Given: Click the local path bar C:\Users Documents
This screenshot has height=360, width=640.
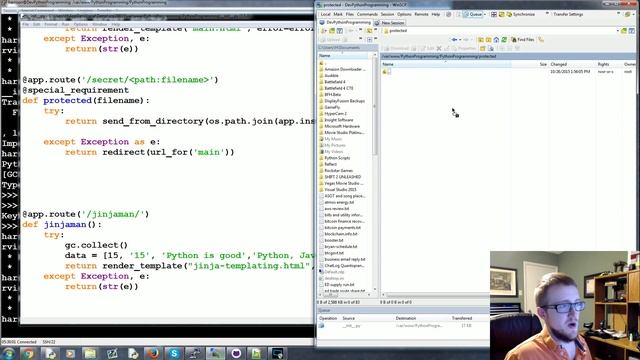Looking at the screenshot, I should click(x=347, y=48).
